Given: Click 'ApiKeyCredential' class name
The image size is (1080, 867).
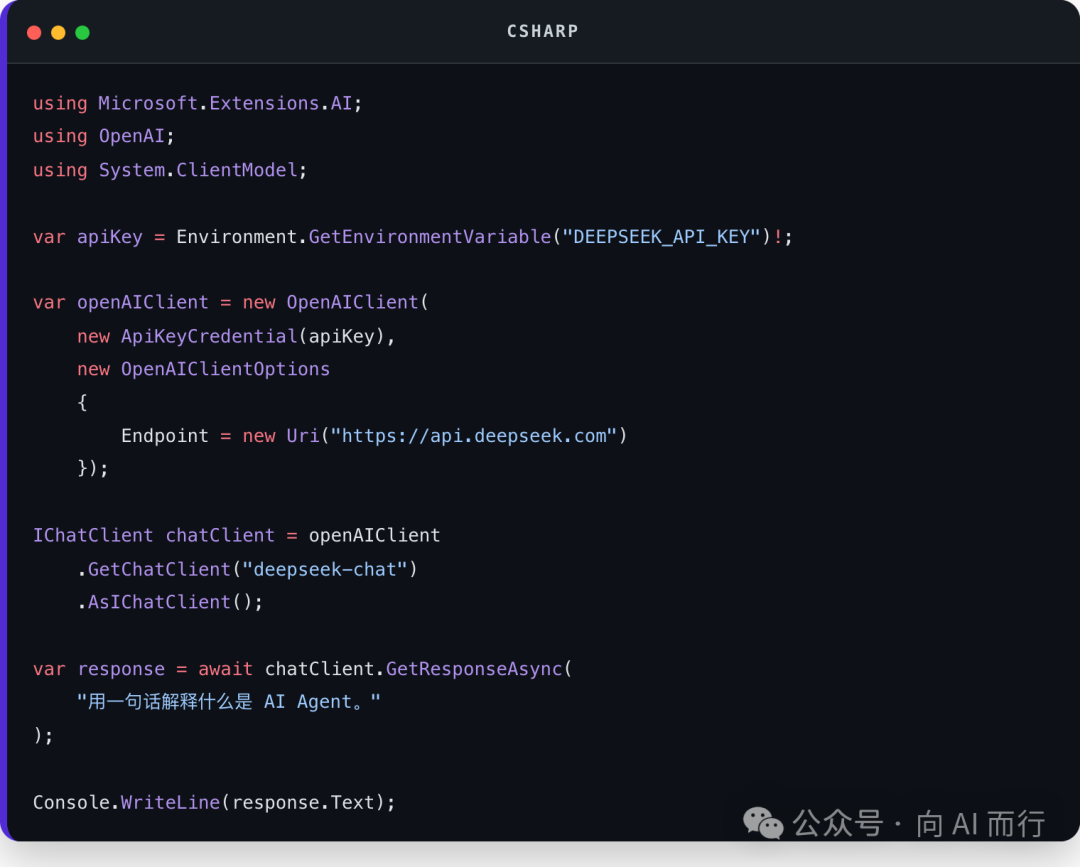Looking at the screenshot, I should [x=209, y=336].
